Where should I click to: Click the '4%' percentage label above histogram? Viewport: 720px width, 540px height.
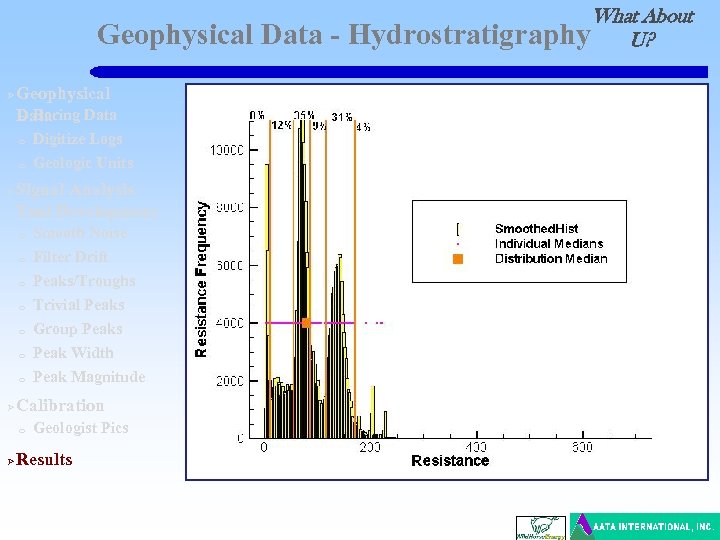point(363,127)
